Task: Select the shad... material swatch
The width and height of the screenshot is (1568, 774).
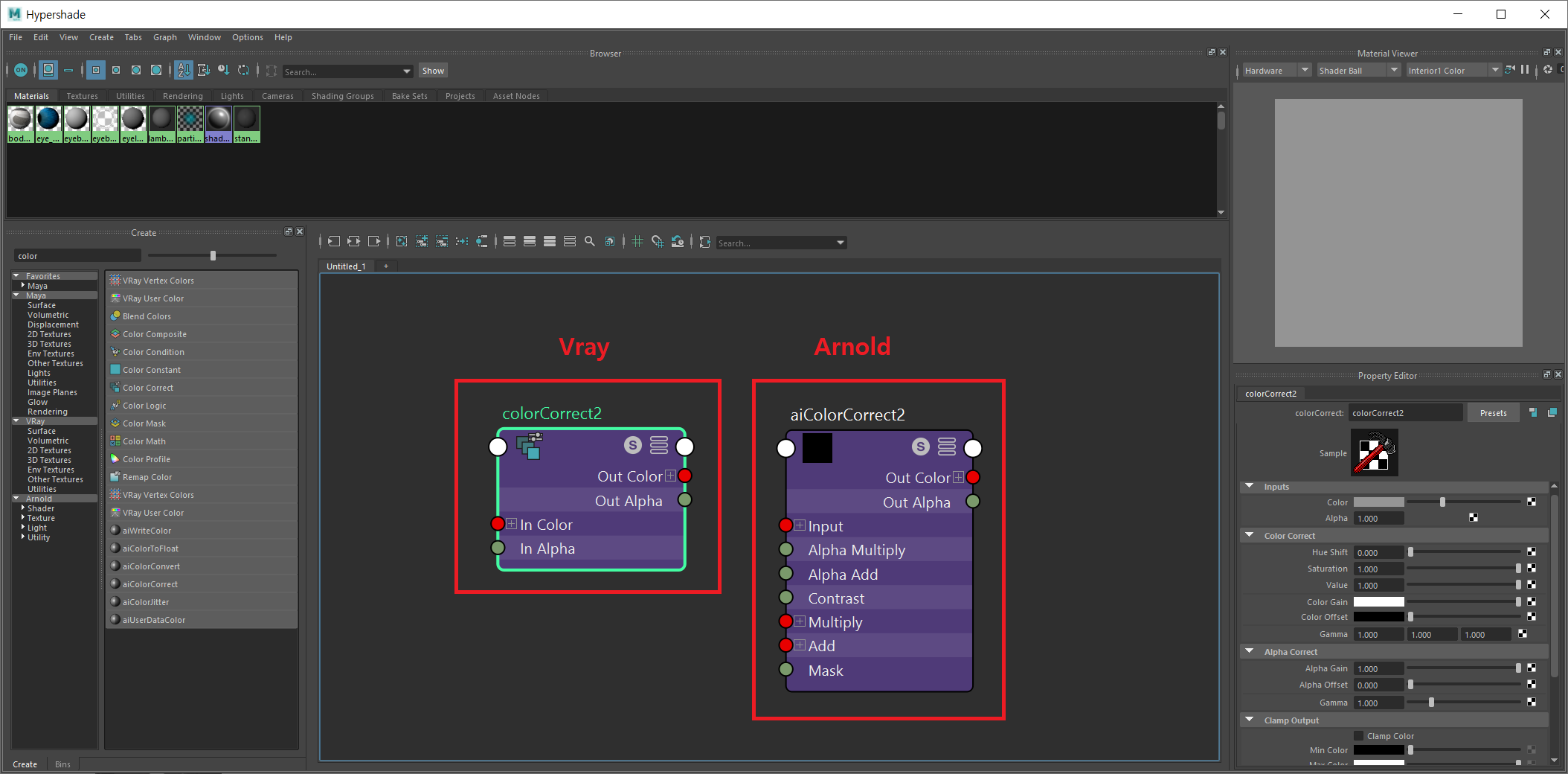Action: tap(218, 124)
